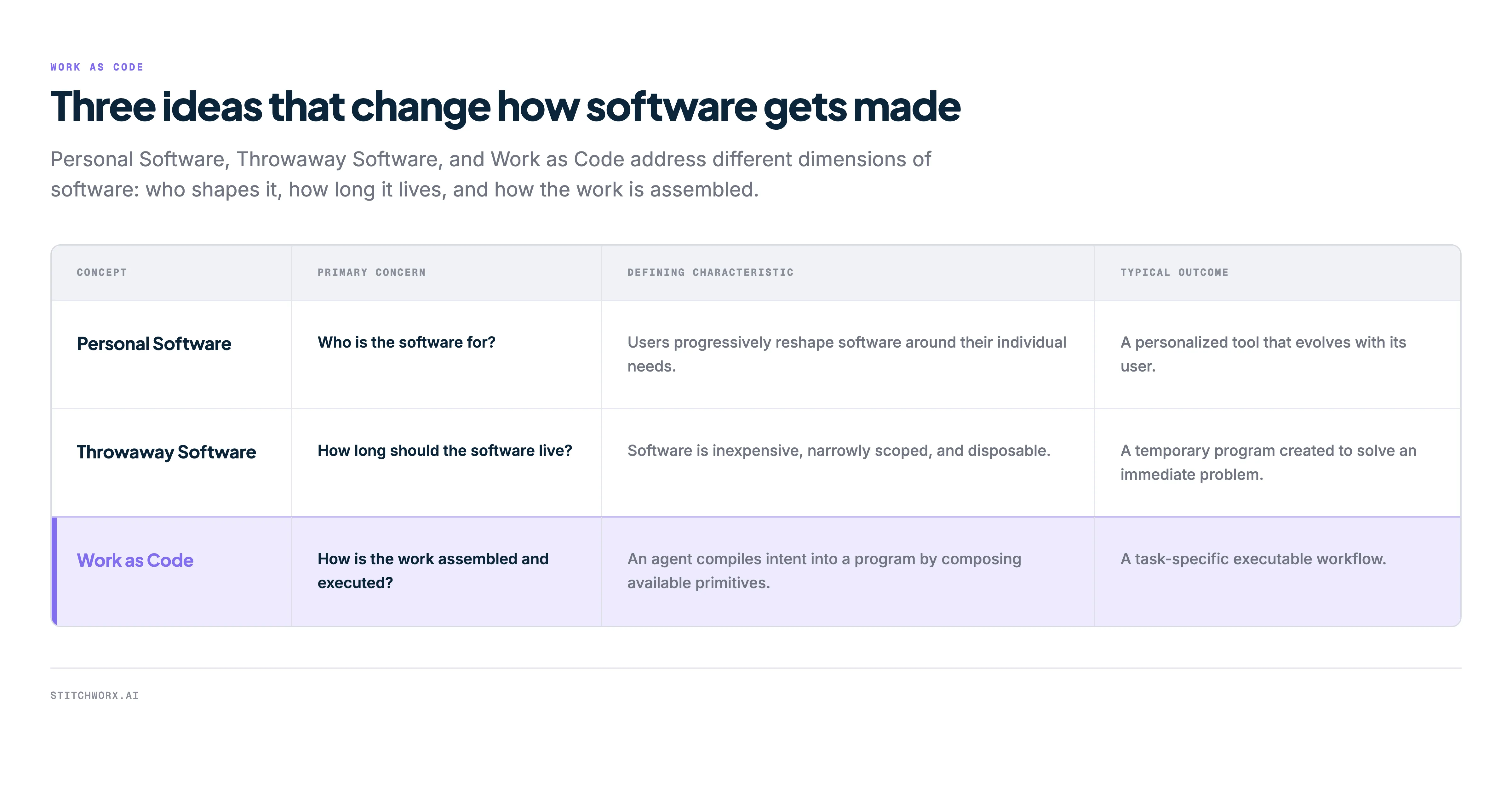This screenshot has width=1512, height=806.
Task: Click the subtitle paragraph under the headline
Action: [491, 174]
